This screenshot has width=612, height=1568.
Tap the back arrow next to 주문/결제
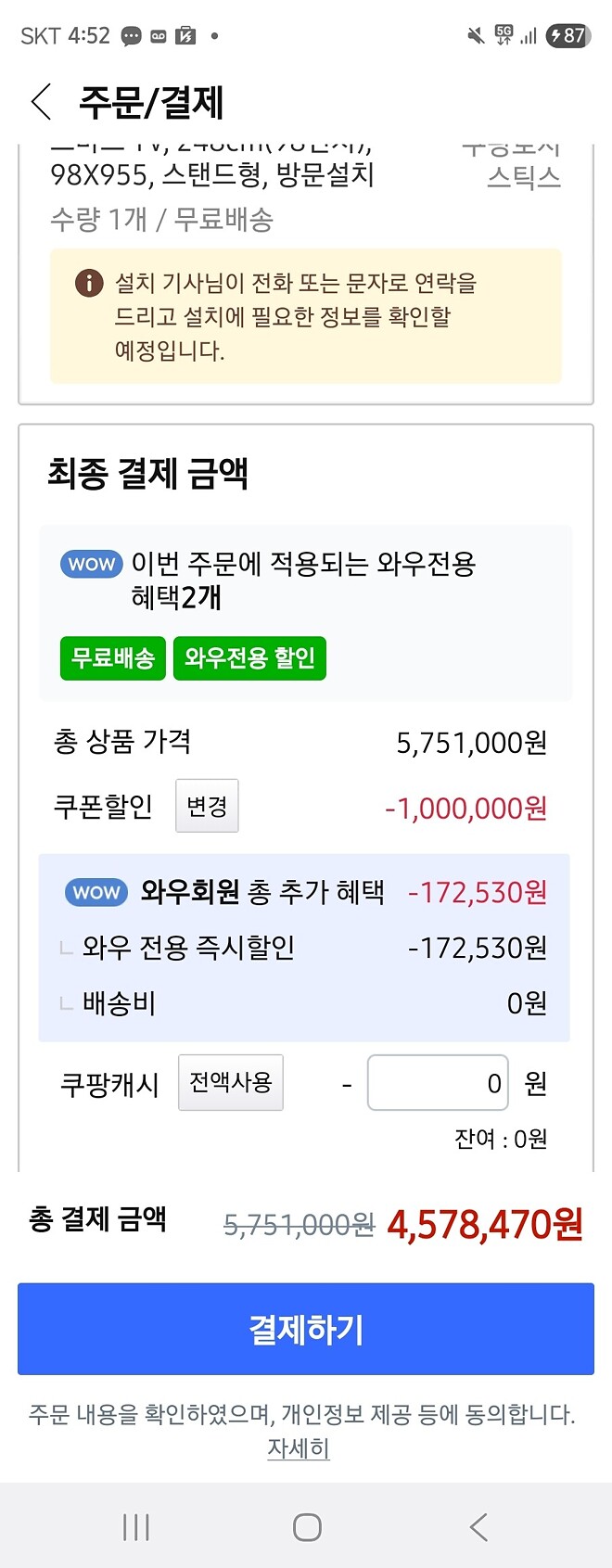(x=41, y=104)
